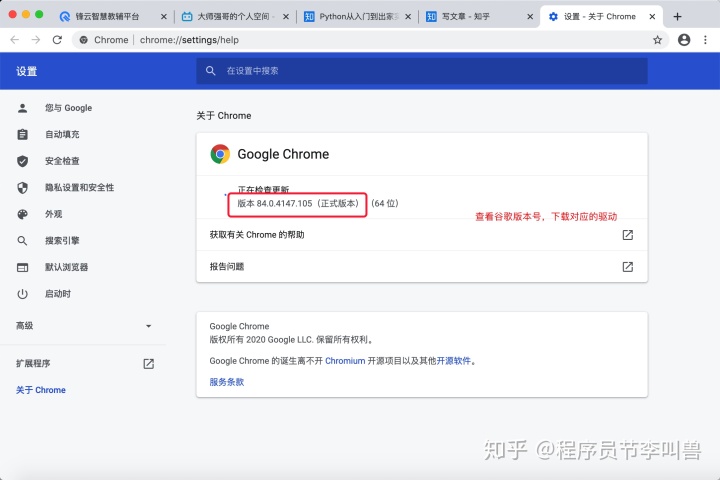Image resolution: width=720 pixels, height=480 pixels.
Task: Click the shield check icon for 安全检查
Action: tap(22, 161)
